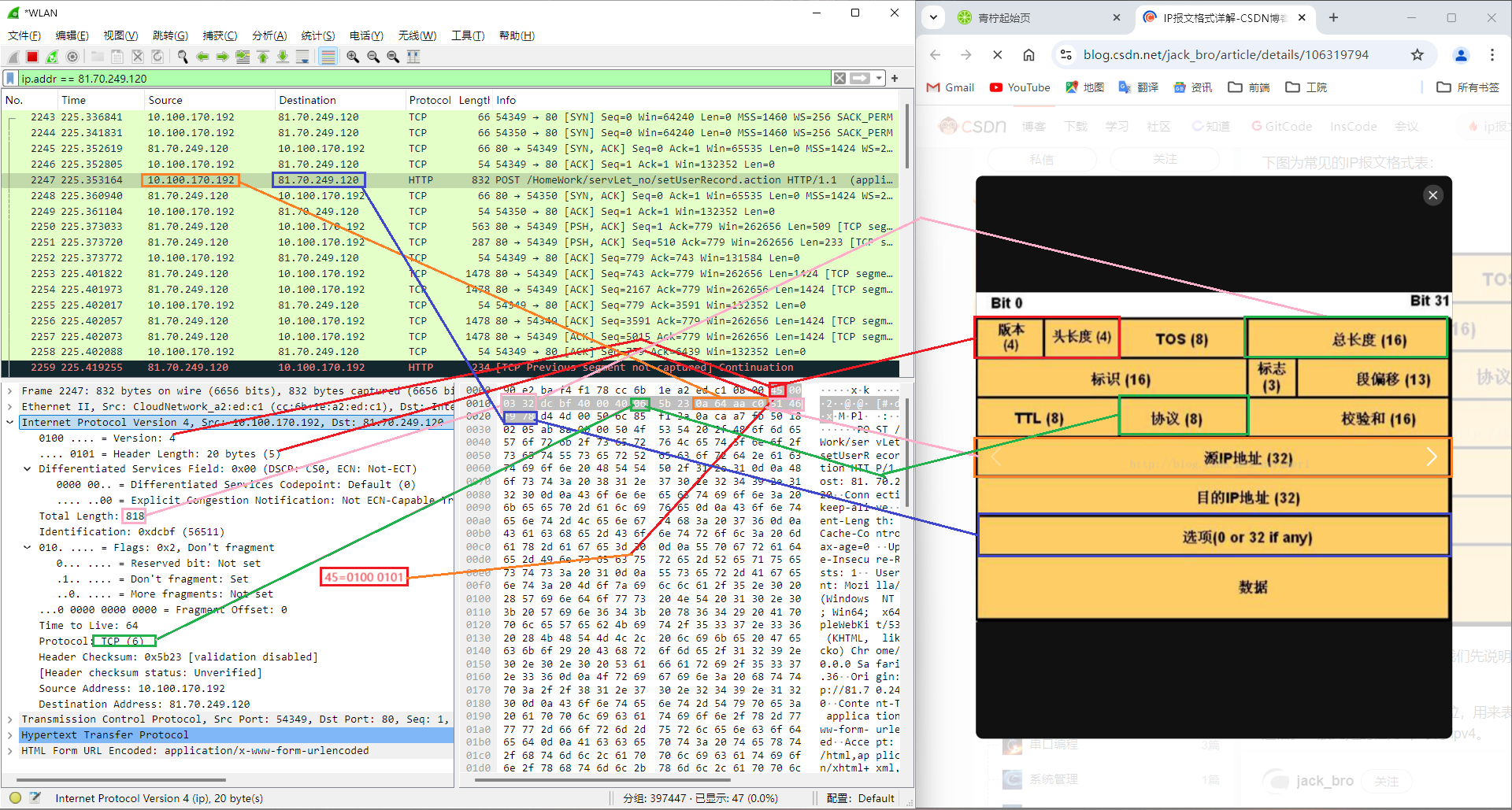1512x810 pixels.
Task: Open the 统计(S) menu
Action: [x=318, y=35]
